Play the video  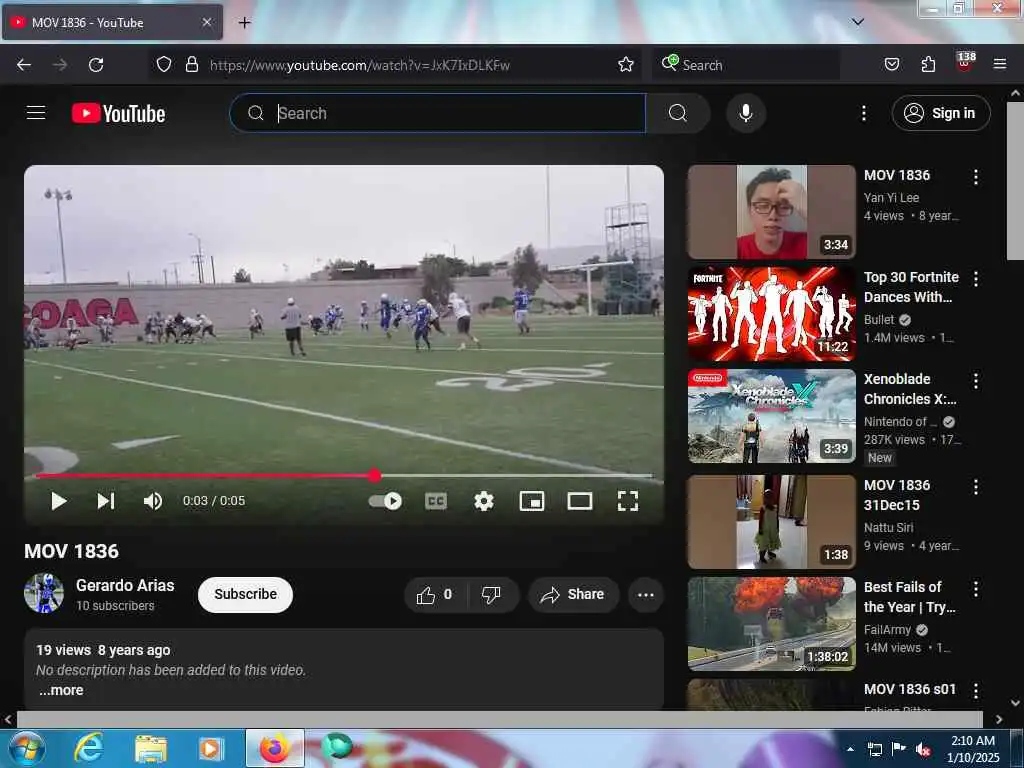pos(59,501)
